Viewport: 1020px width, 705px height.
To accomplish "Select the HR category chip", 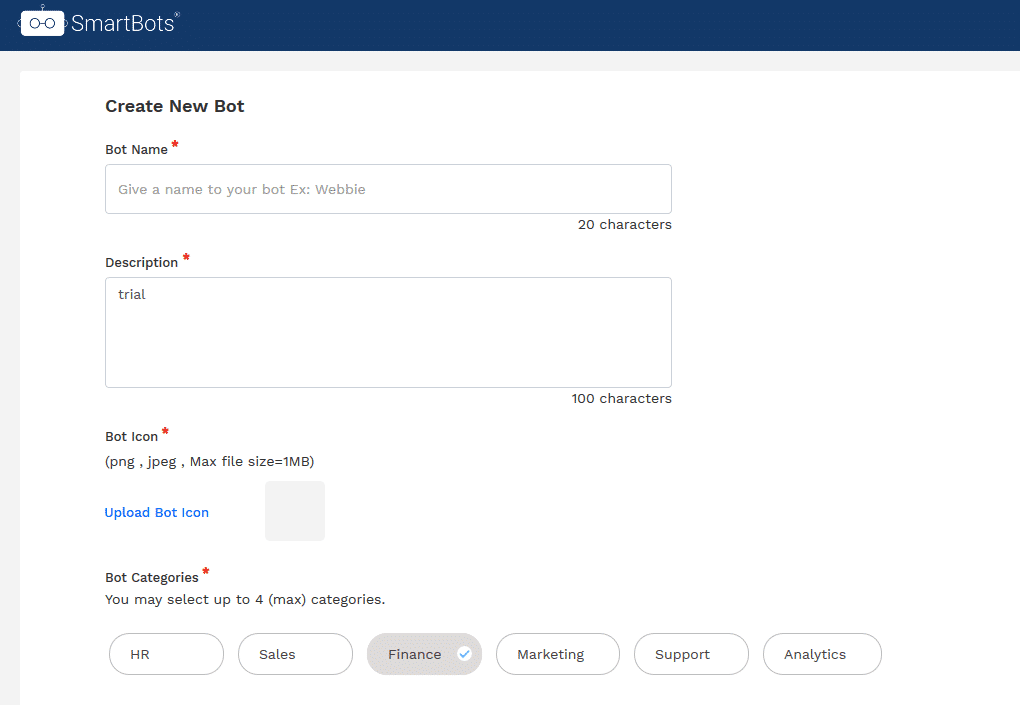I will 166,653.
